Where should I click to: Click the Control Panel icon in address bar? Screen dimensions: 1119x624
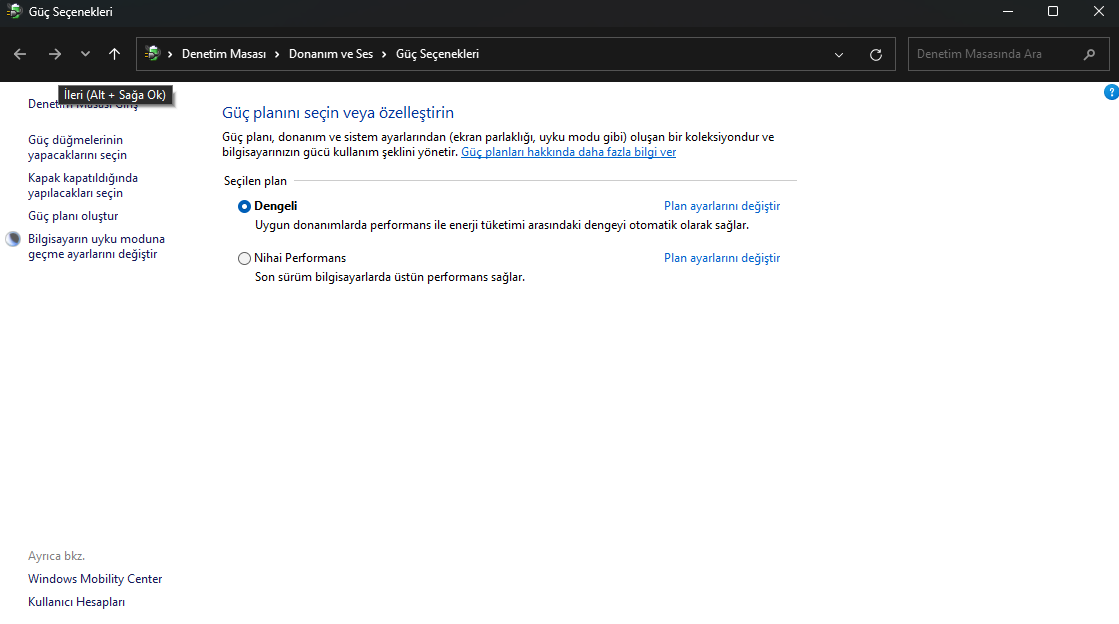point(153,54)
